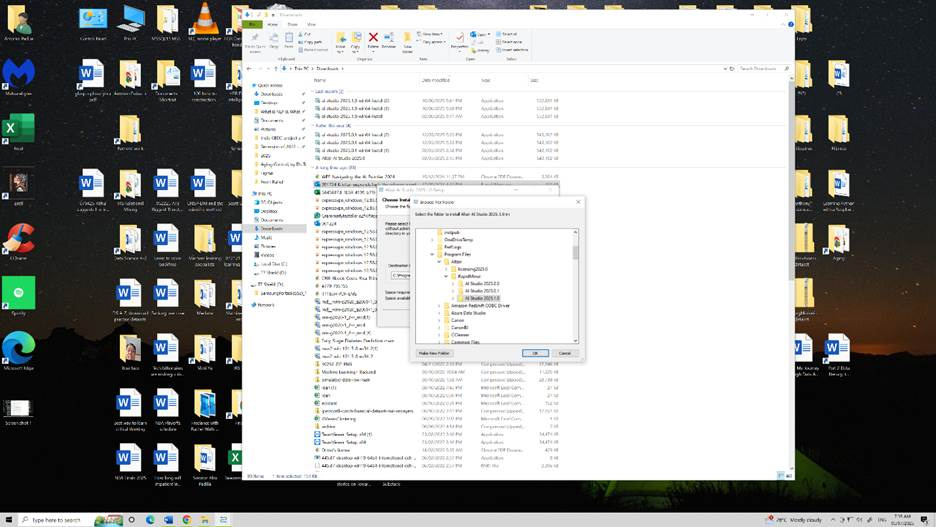Screen dimensions: 936x527
Task: Click Select none in the ribbon
Action: (x=509, y=42)
